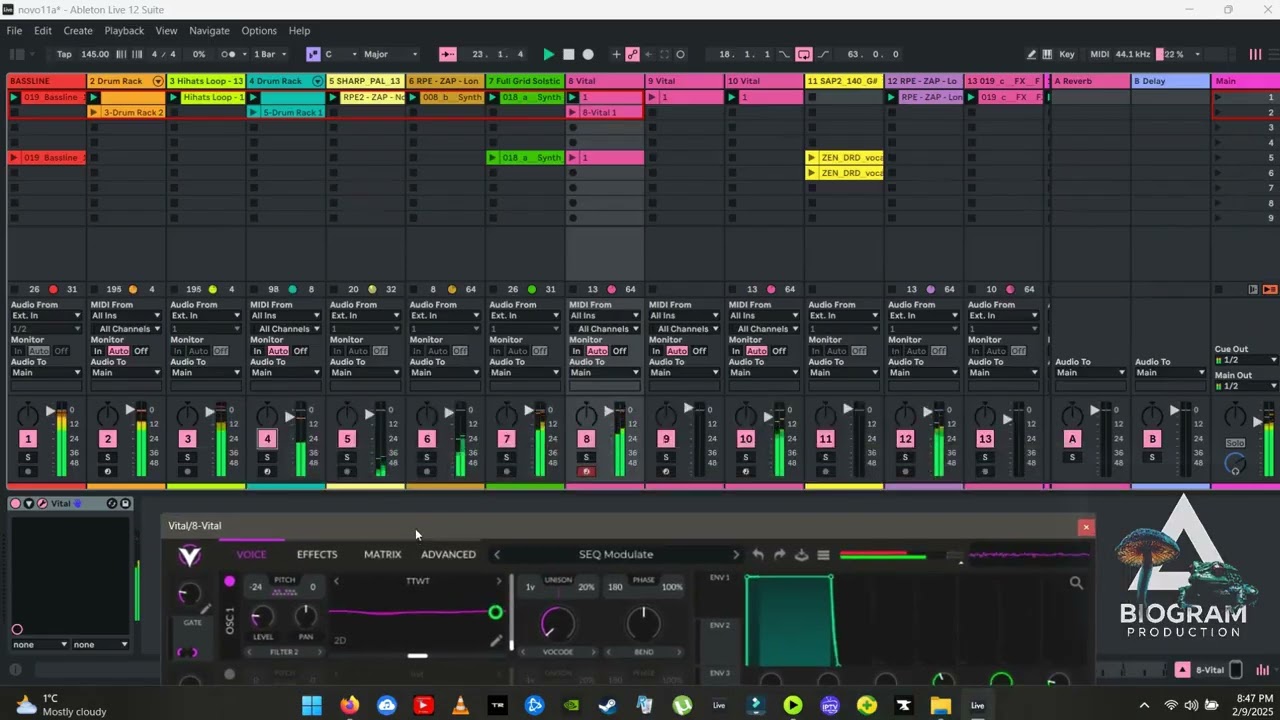Screen dimensions: 1280x720
Task: Open MIDI From All Ins dropdown on track 2
Action: point(126,316)
